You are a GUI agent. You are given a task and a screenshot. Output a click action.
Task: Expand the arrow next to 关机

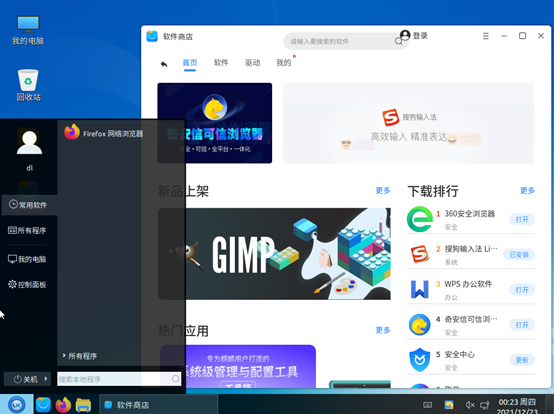pyautogui.click(x=46, y=379)
